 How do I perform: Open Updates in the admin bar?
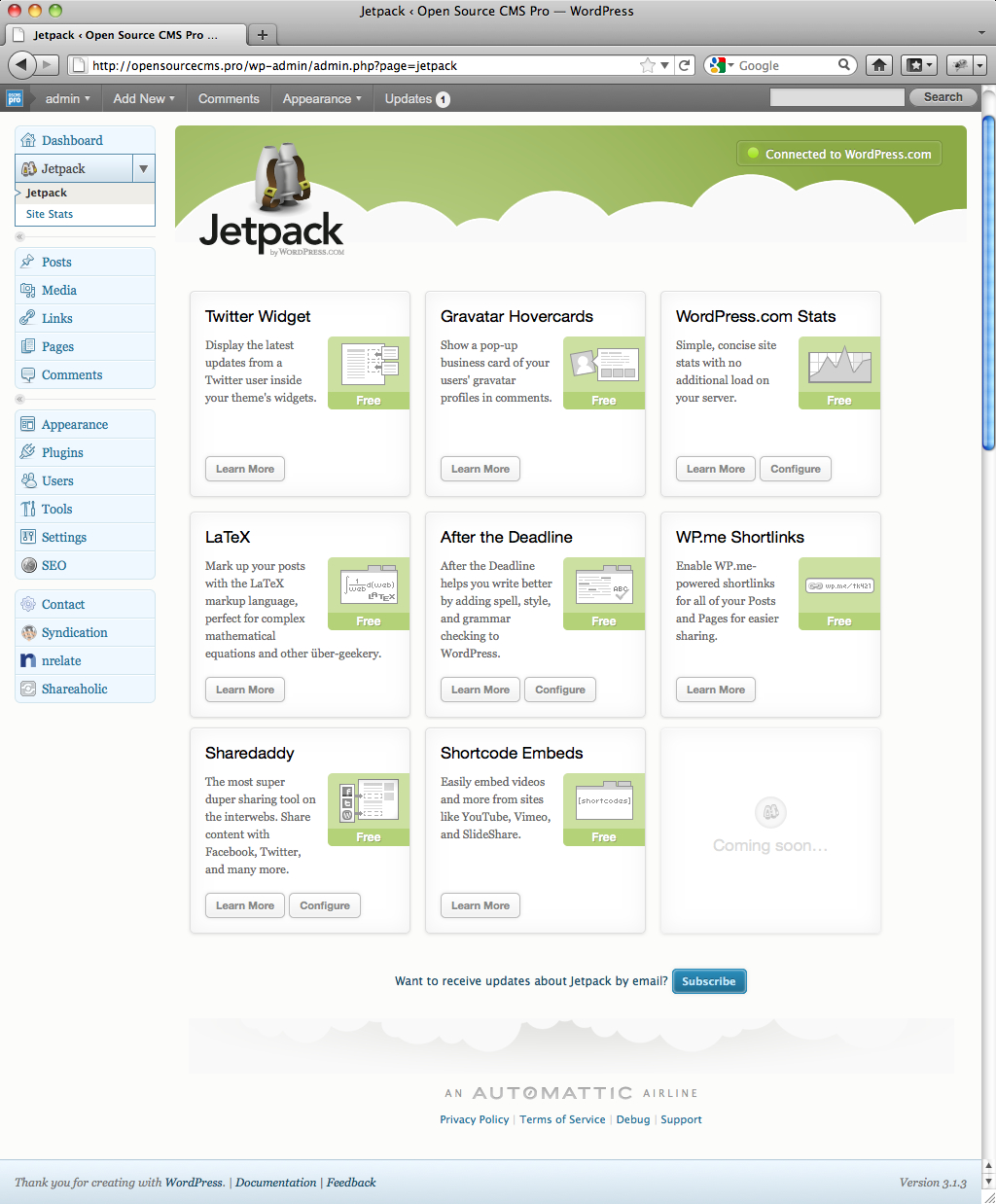coord(416,98)
